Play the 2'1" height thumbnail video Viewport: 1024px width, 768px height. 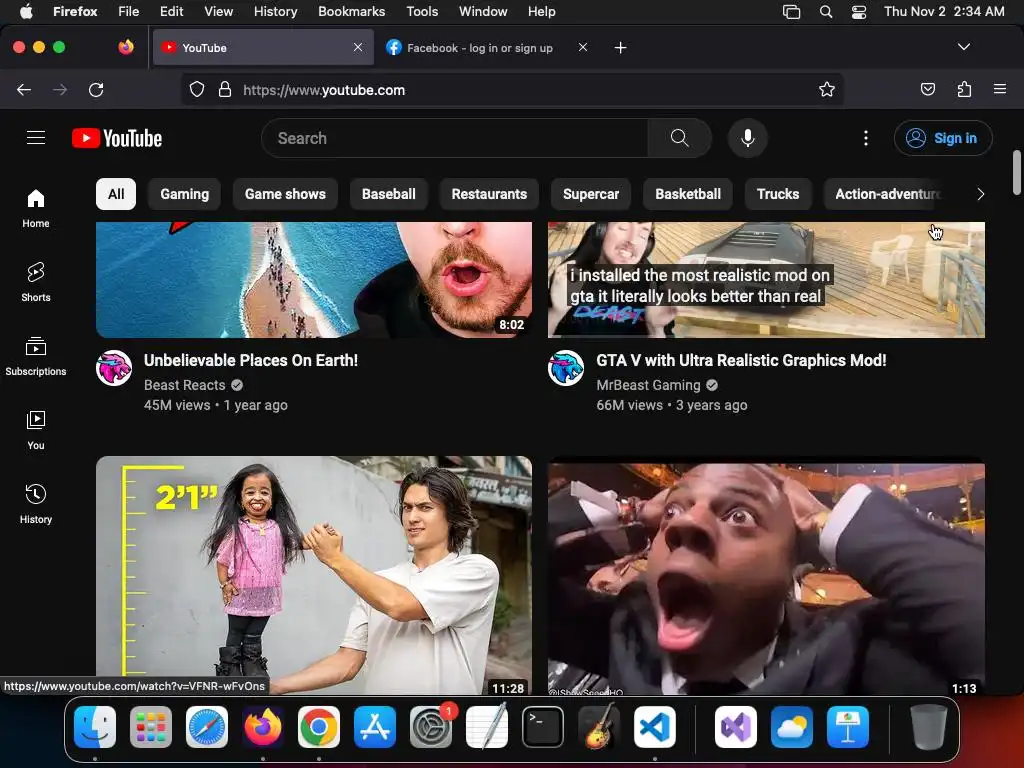tap(314, 575)
